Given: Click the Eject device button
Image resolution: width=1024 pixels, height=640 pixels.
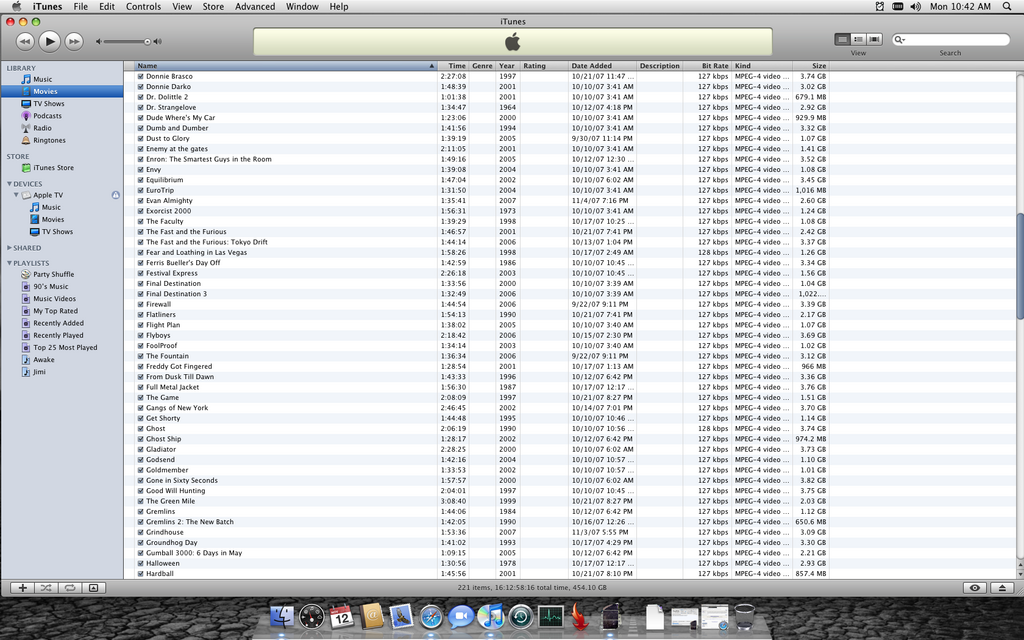Looking at the screenshot, I should click(1002, 588).
